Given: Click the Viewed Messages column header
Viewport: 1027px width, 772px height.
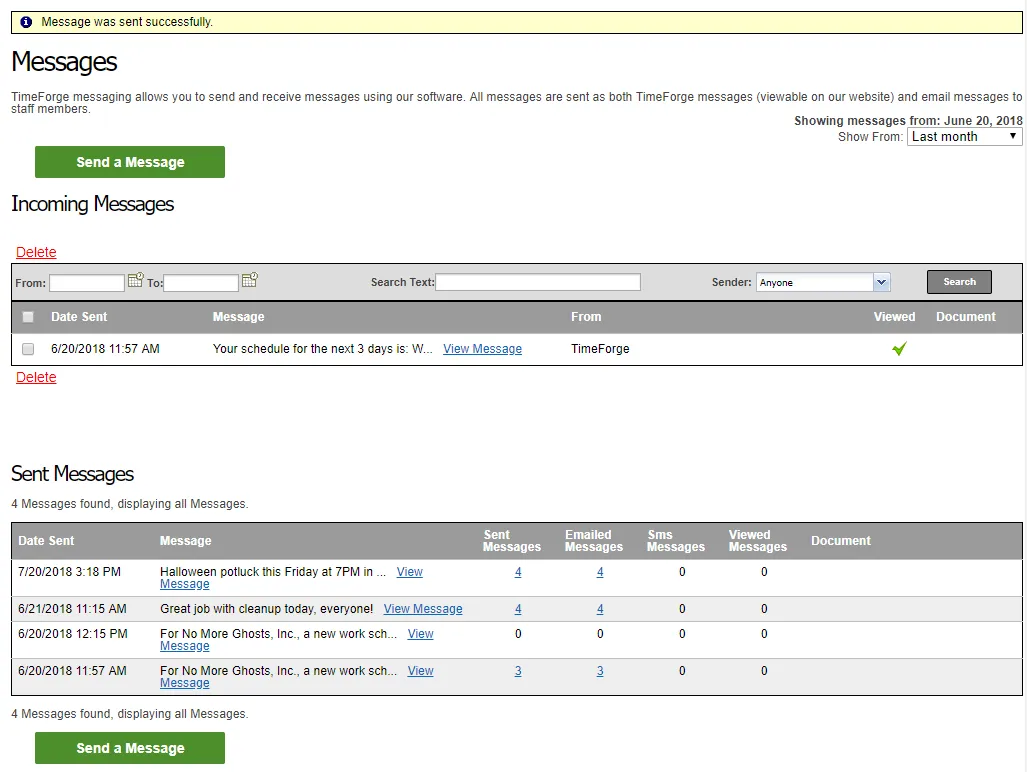Looking at the screenshot, I should pos(758,541).
